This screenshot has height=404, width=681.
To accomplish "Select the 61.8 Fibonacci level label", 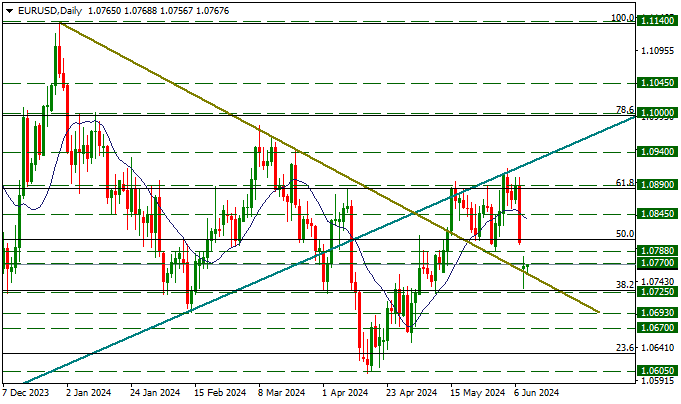I will tap(625, 183).
